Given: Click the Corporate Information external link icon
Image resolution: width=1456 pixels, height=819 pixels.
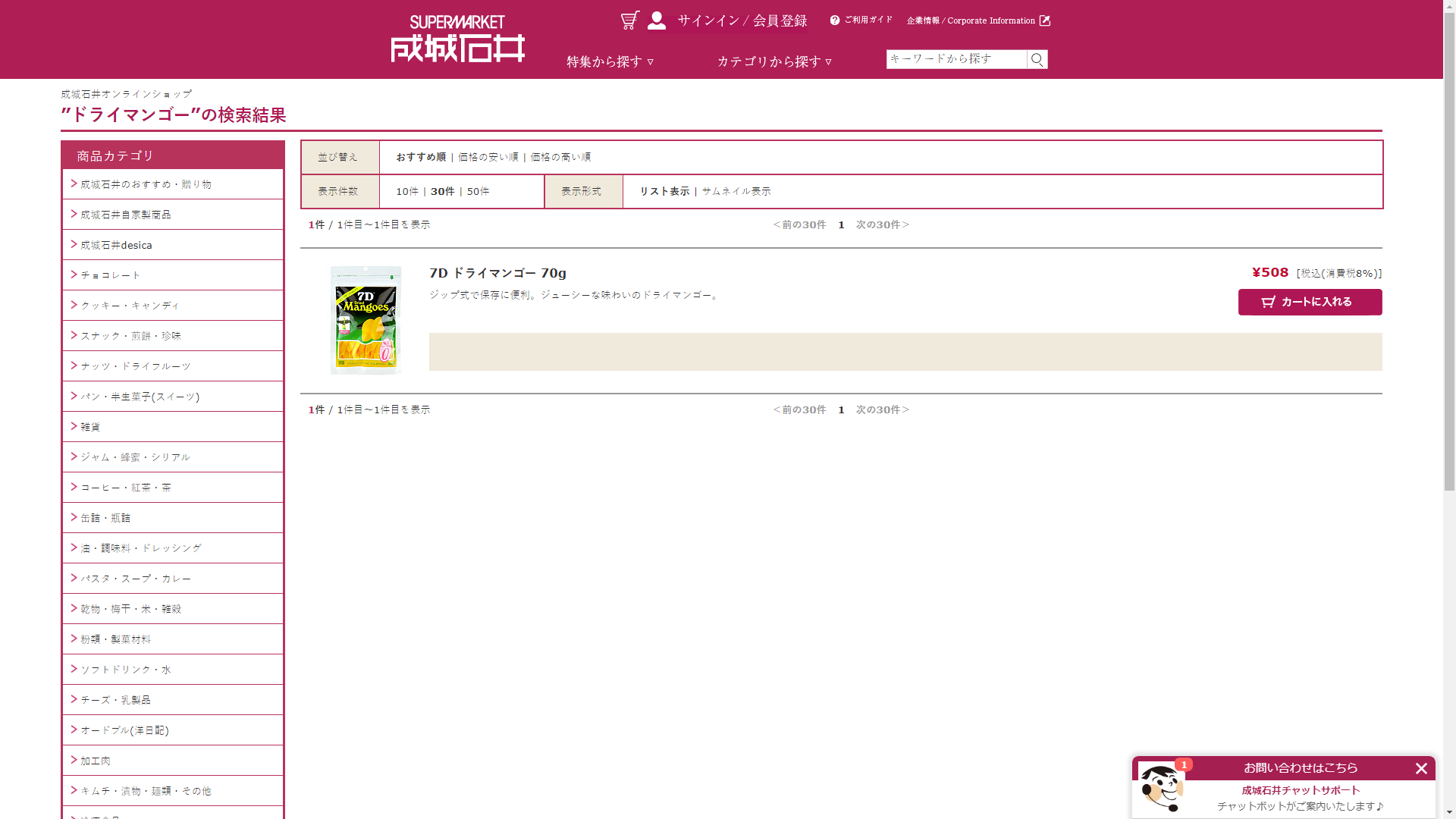Looking at the screenshot, I should point(1045,20).
